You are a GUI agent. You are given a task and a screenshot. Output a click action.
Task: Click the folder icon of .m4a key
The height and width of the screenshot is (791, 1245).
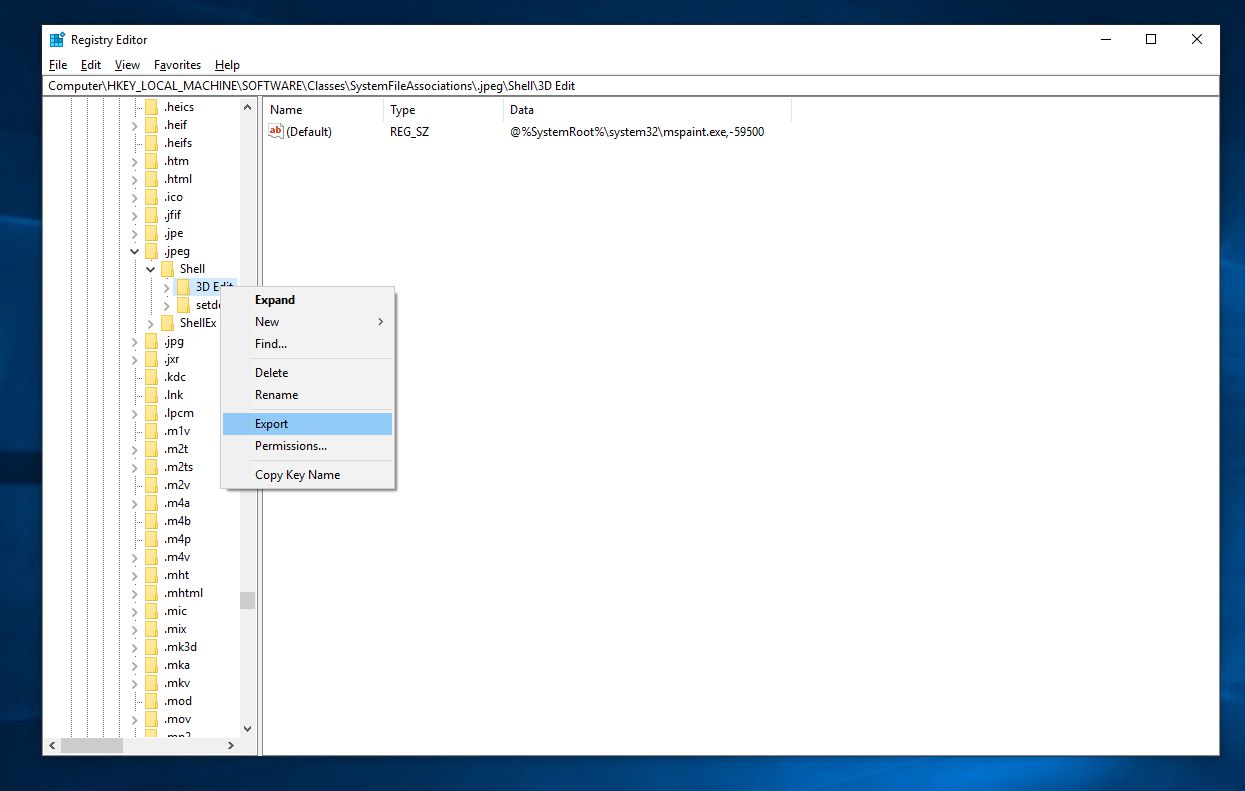151,503
